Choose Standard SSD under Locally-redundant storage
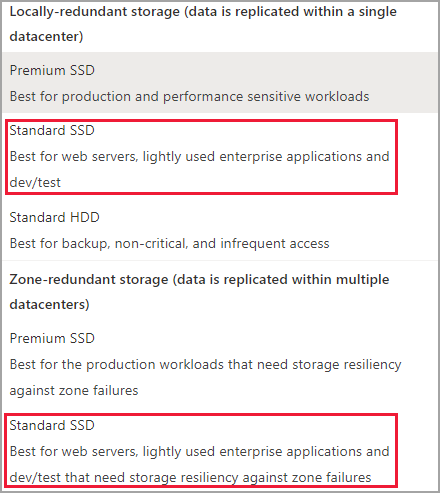The width and height of the screenshot is (440, 493). 219,156
